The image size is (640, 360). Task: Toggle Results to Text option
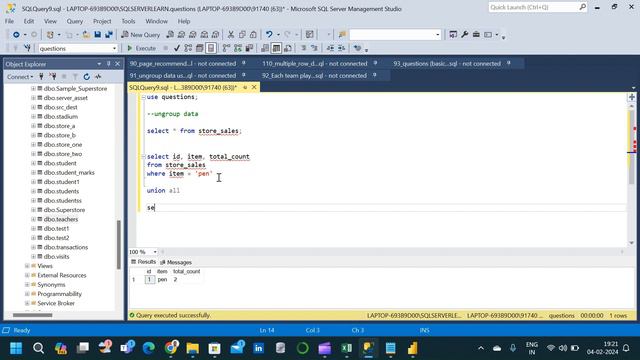tap(265, 48)
